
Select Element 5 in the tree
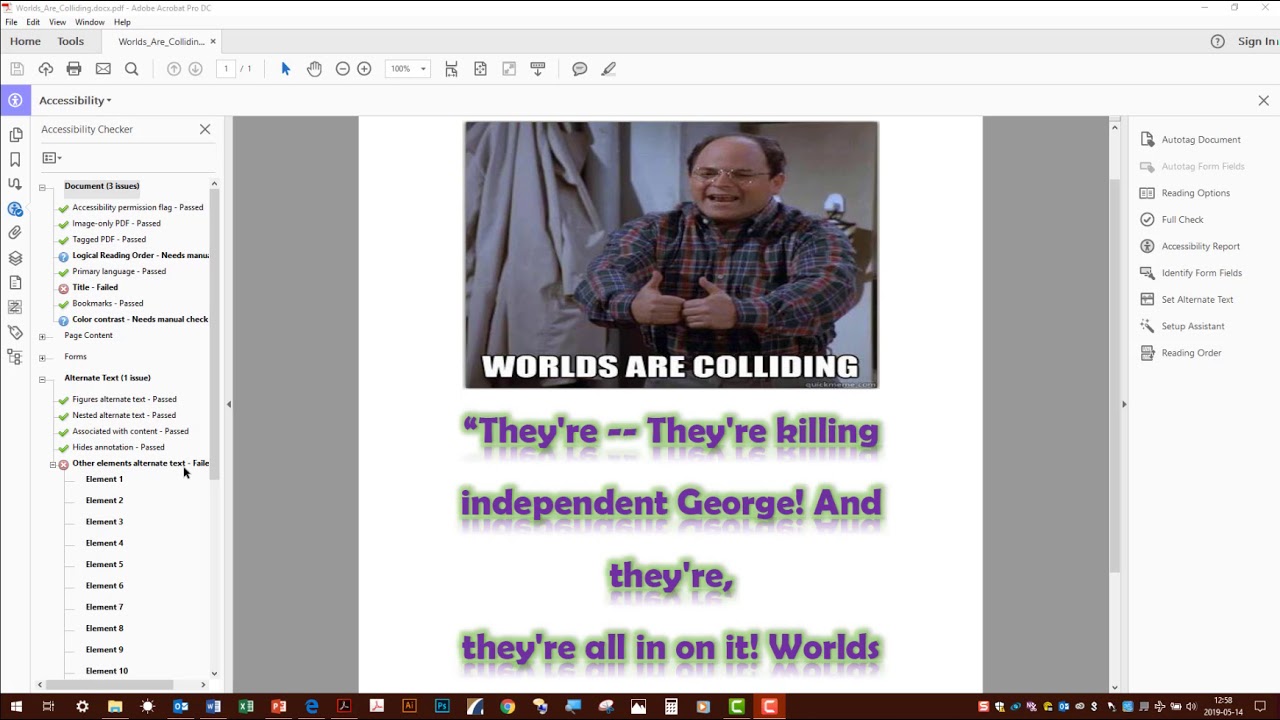pos(104,564)
